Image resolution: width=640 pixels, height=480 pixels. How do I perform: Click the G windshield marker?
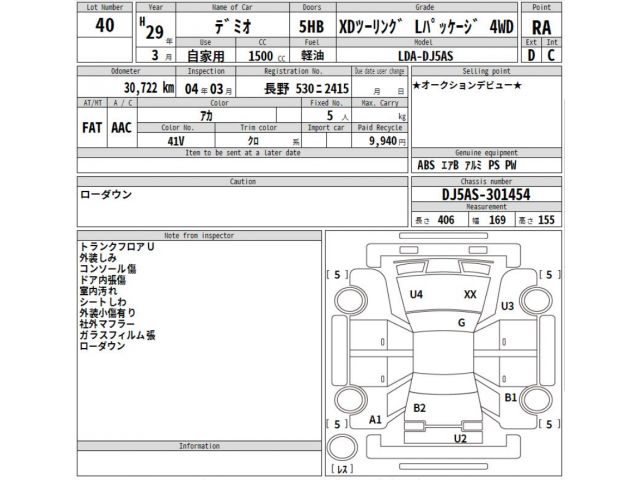click(461, 323)
